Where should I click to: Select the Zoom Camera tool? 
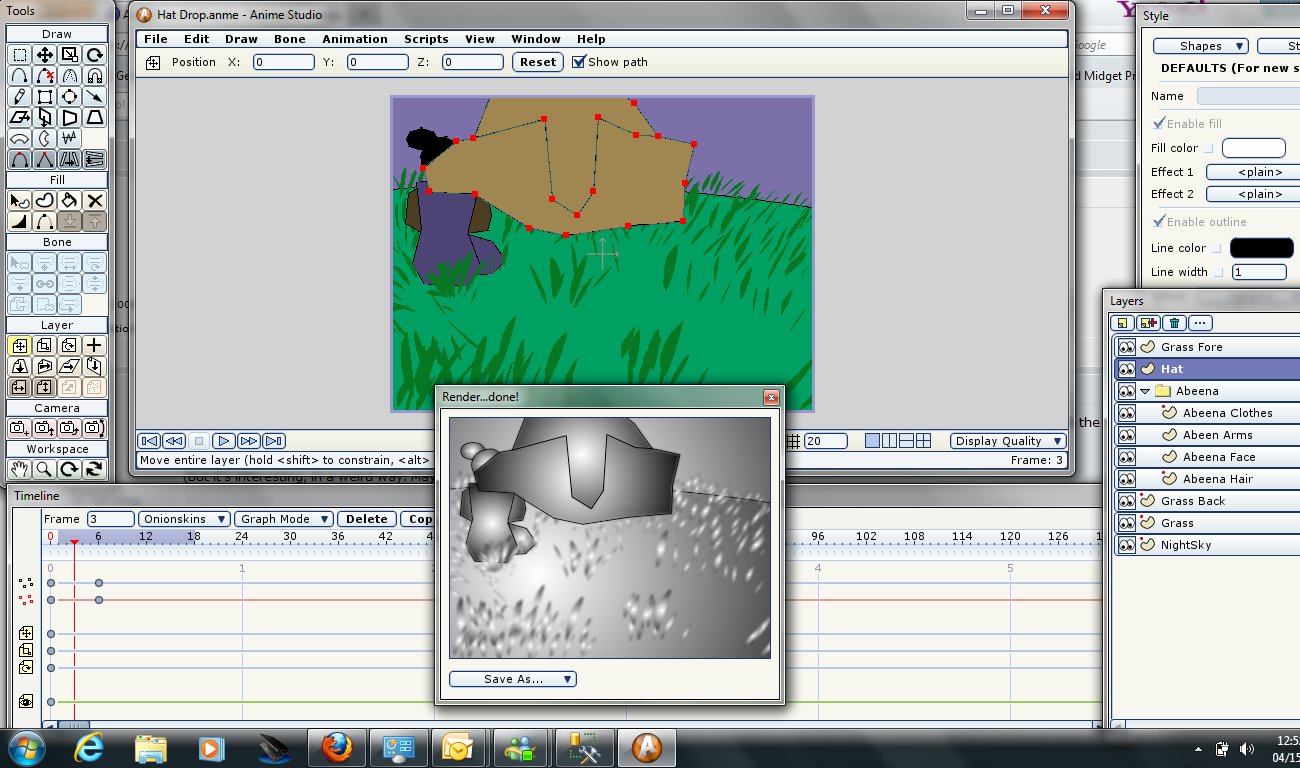[45, 429]
